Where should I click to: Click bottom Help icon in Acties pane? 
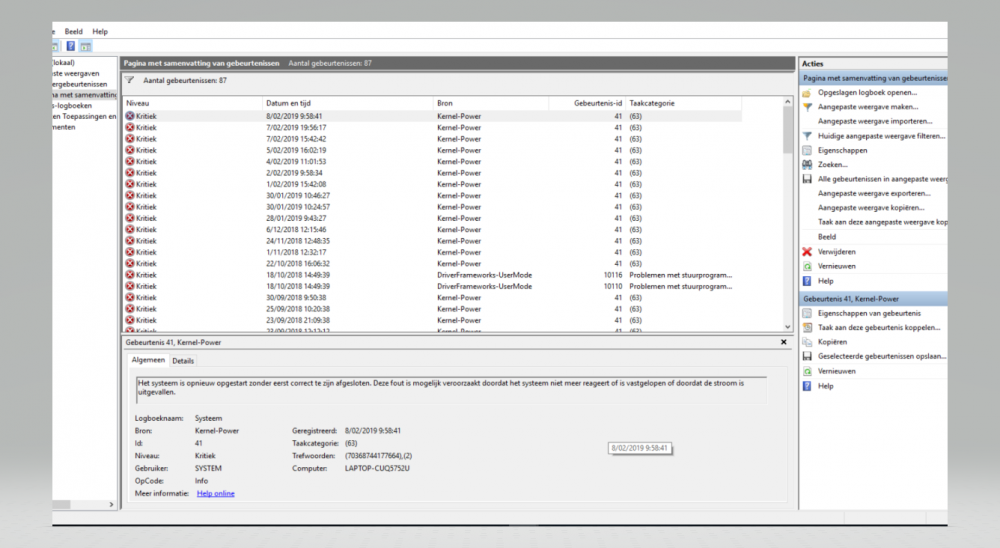tap(807, 386)
